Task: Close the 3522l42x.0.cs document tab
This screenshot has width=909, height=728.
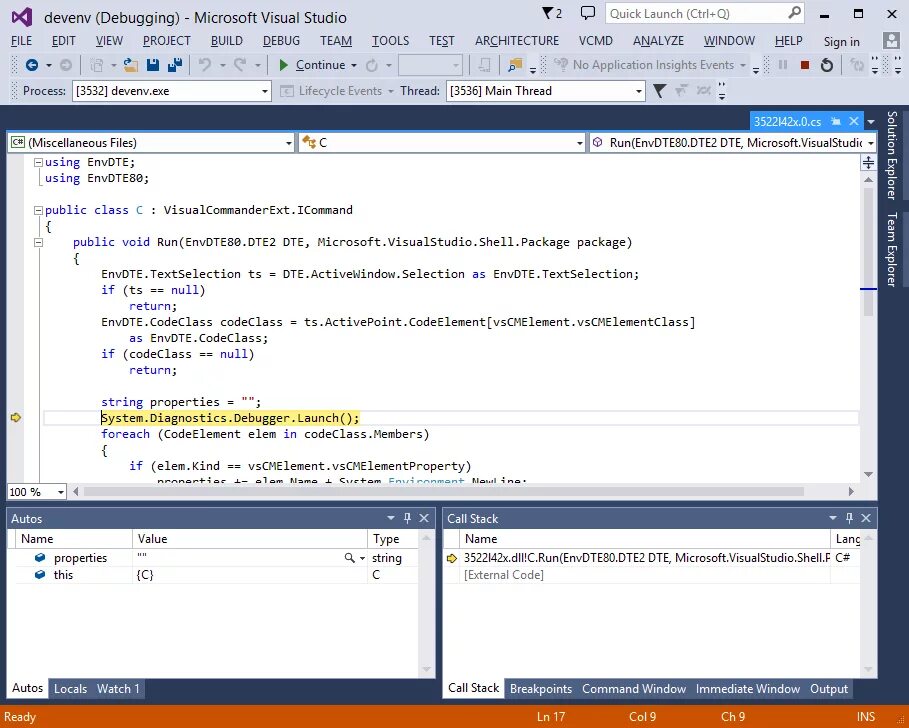Action: [x=854, y=121]
